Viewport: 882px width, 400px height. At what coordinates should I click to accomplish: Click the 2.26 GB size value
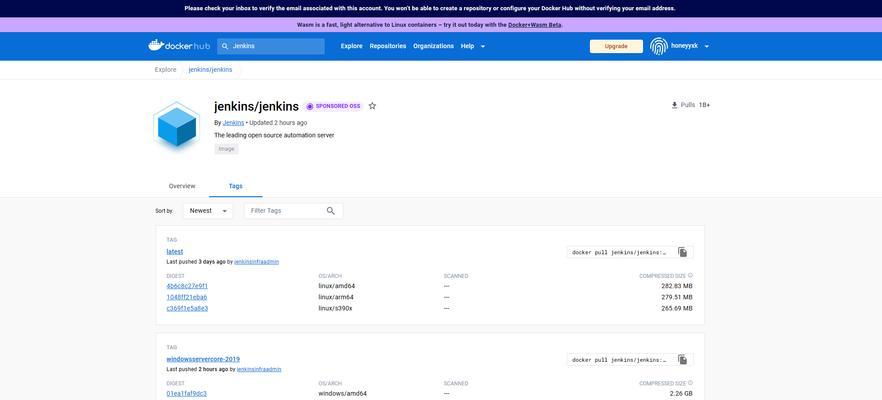[681, 393]
